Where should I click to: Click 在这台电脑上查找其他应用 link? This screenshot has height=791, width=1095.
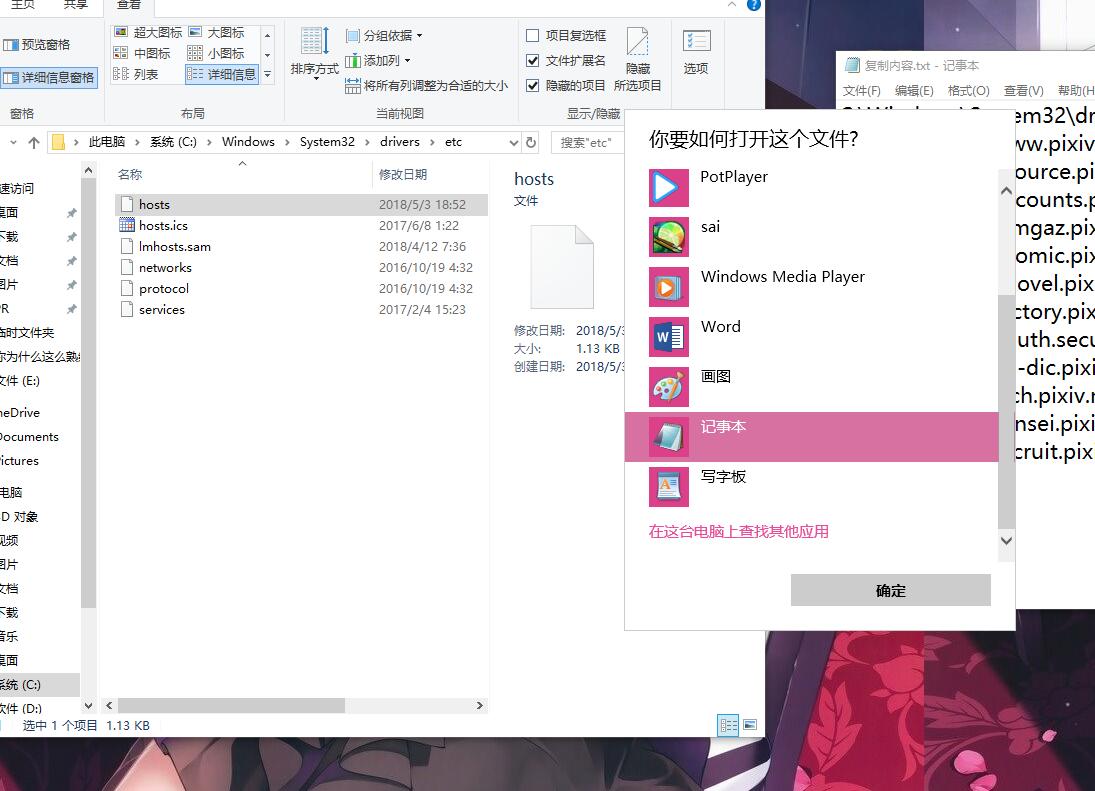(x=738, y=532)
